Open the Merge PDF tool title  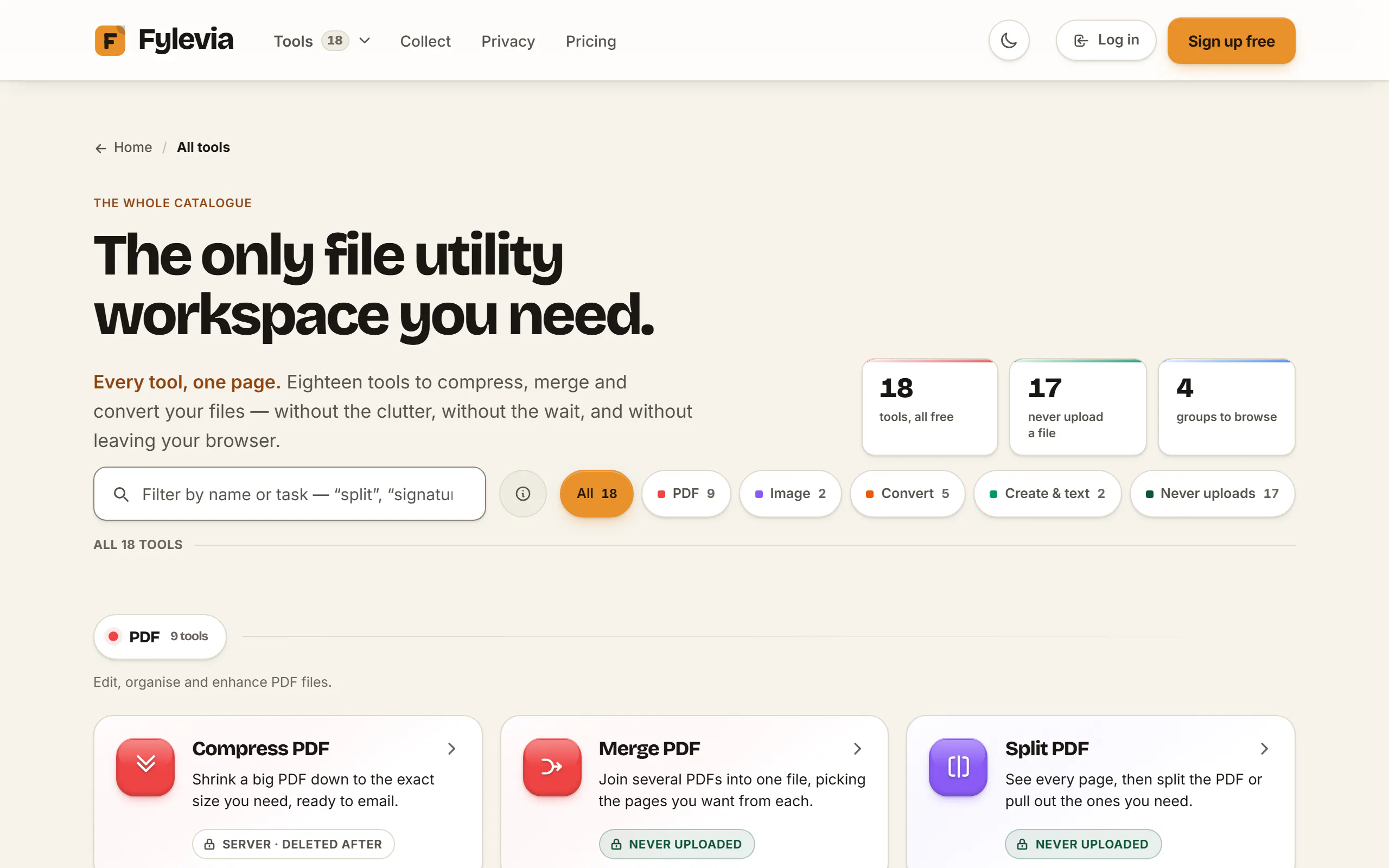[649, 749]
